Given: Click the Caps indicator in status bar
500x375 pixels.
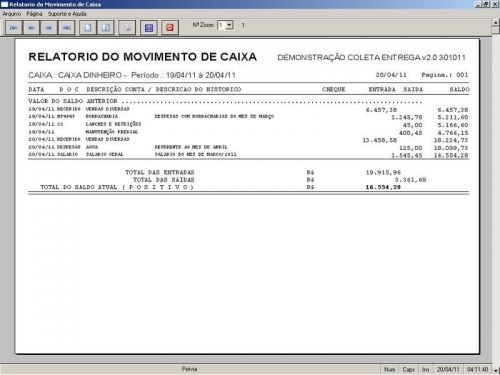Looking at the screenshot, I should (x=408, y=370).
